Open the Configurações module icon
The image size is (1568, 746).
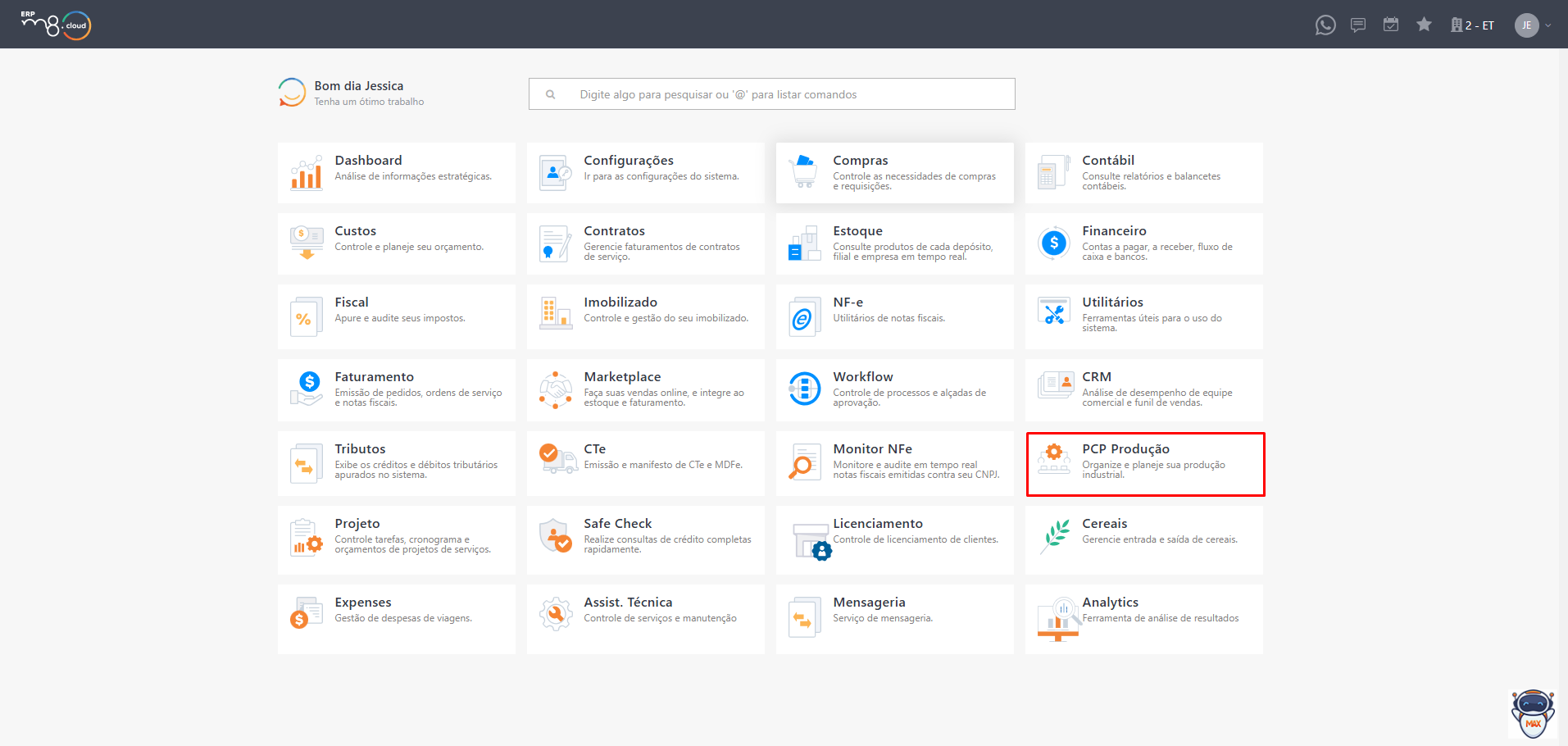[x=556, y=173]
